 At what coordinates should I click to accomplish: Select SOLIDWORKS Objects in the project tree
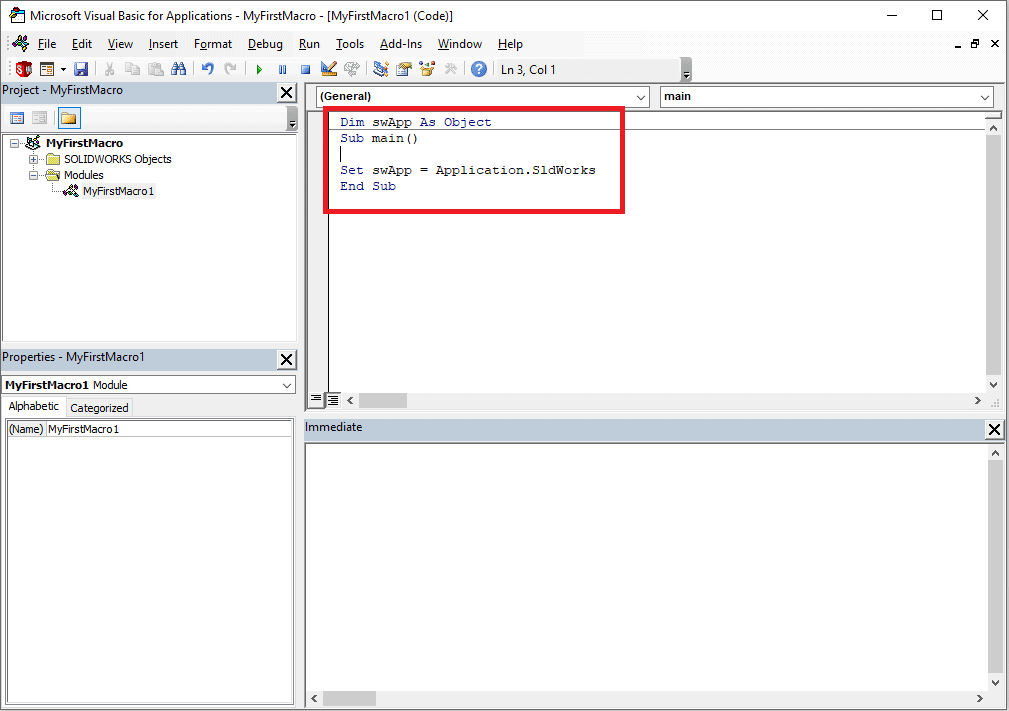coord(118,159)
